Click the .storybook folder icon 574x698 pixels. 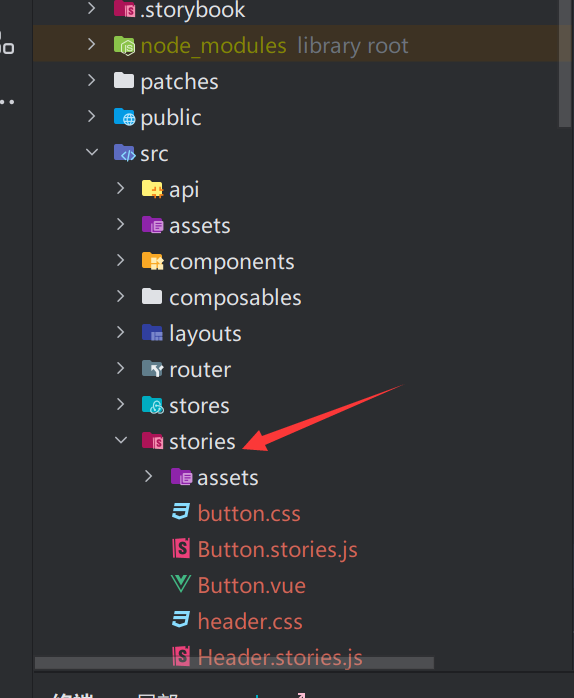(124, 8)
